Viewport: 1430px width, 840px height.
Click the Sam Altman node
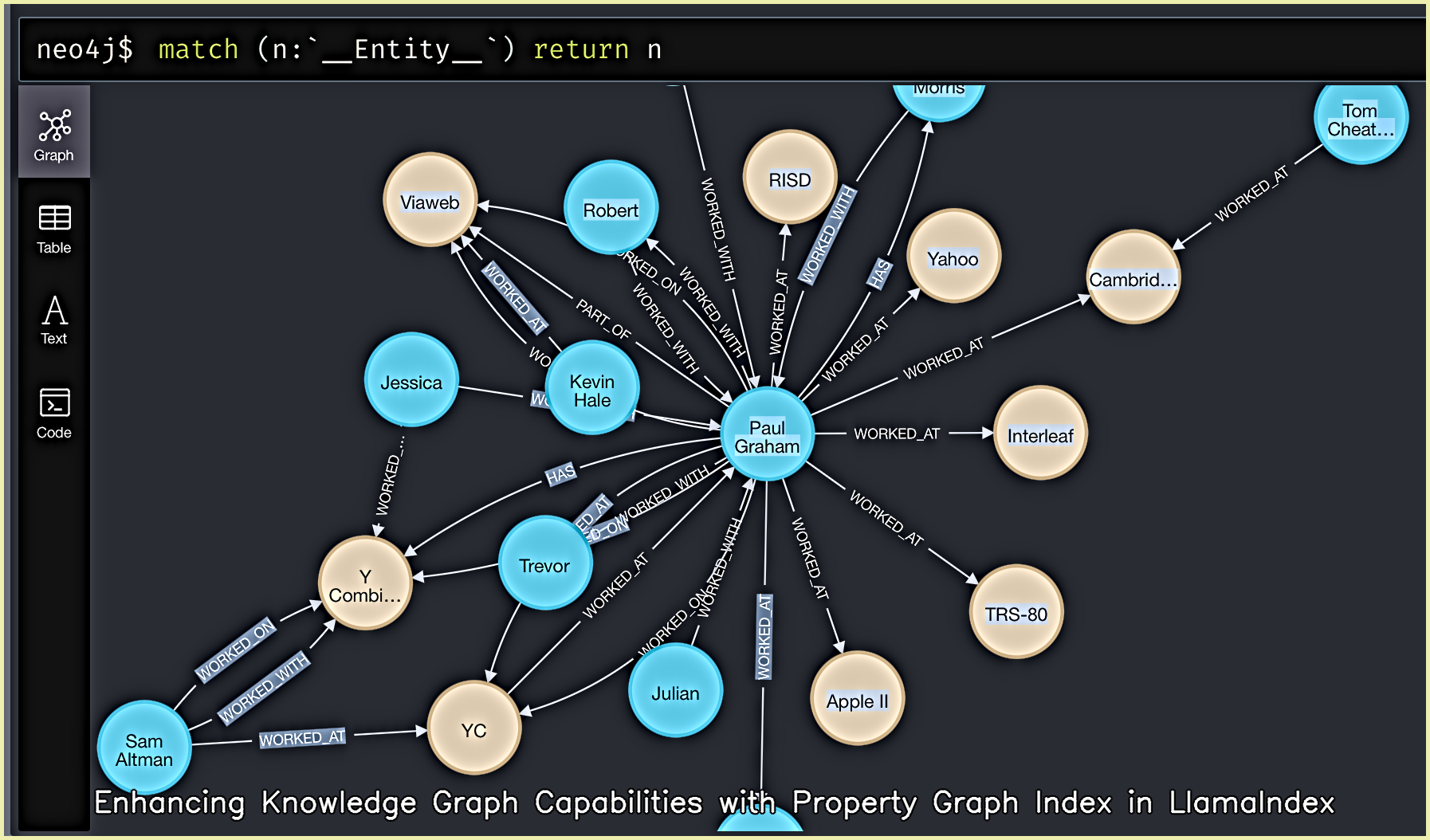144,748
